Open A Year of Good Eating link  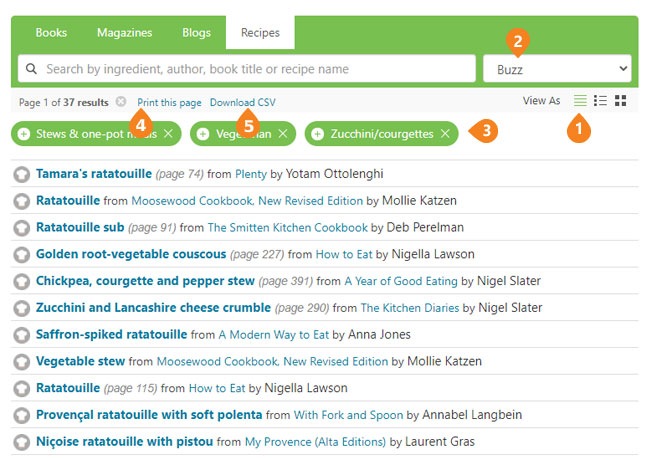pyautogui.click(x=401, y=281)
